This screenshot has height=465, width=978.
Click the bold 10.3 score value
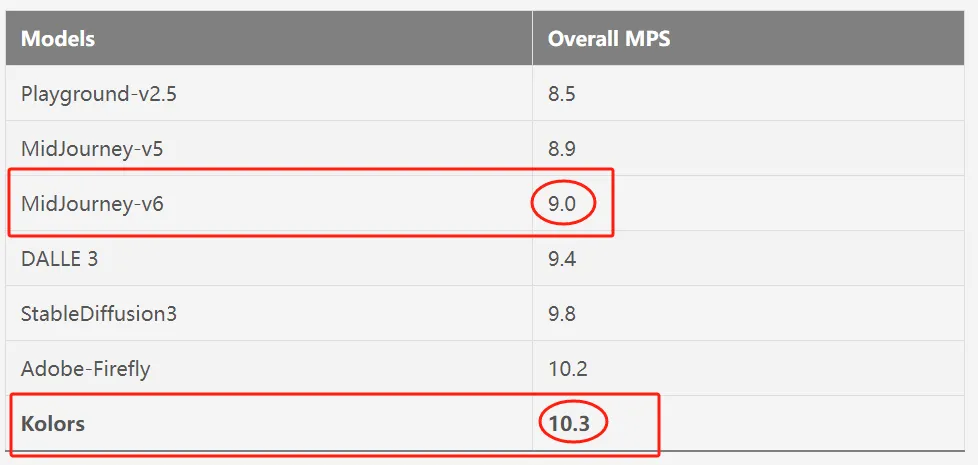[x=569, y=424]
